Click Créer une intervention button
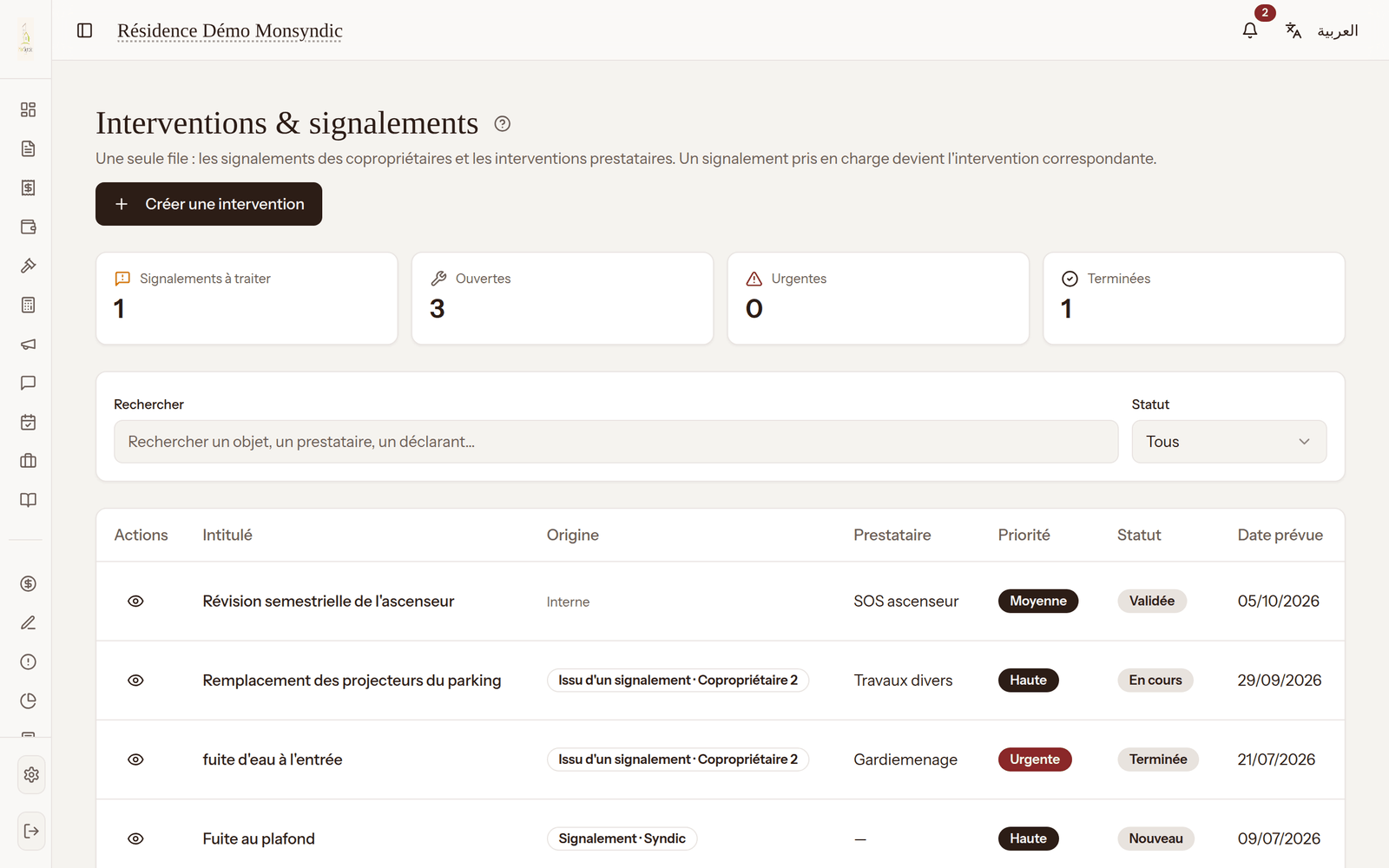Viewport: 1389px width, 868px height. 208,204
